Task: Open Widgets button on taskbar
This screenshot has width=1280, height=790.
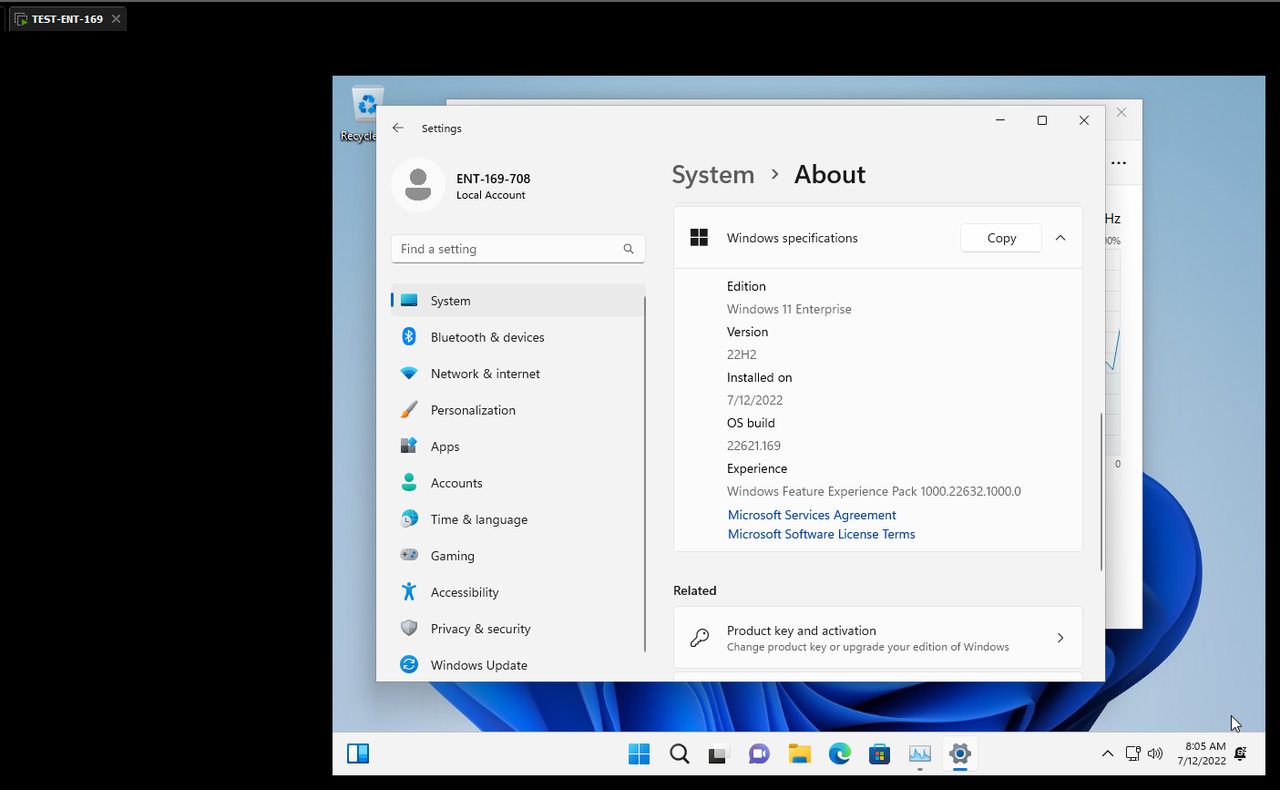Action: point(358,754)
